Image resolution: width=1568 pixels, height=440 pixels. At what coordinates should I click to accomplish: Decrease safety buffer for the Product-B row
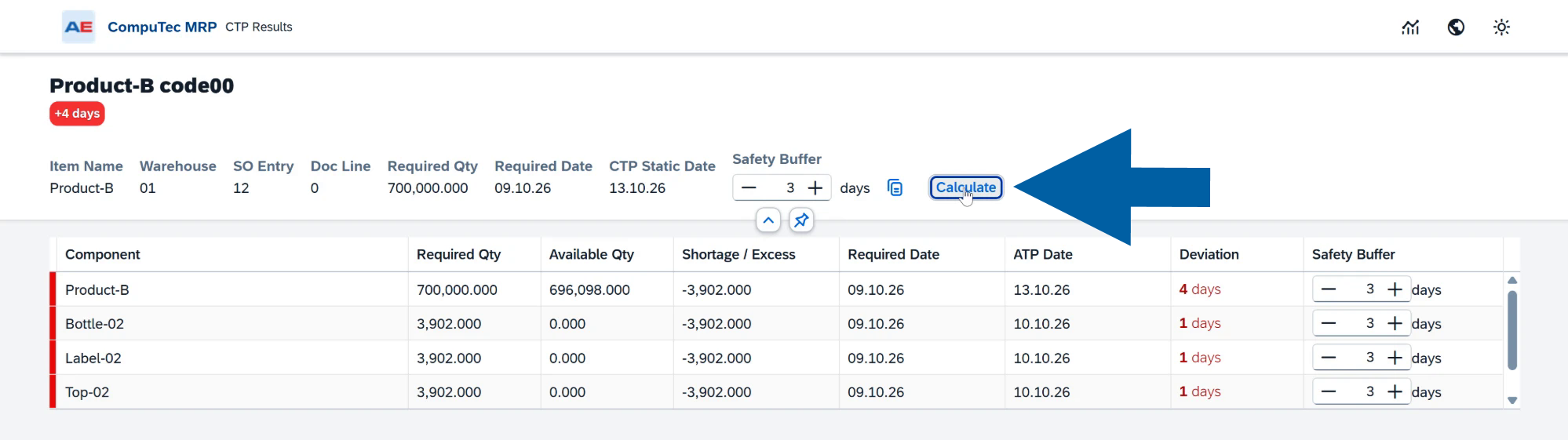(x=1328, y=289)
